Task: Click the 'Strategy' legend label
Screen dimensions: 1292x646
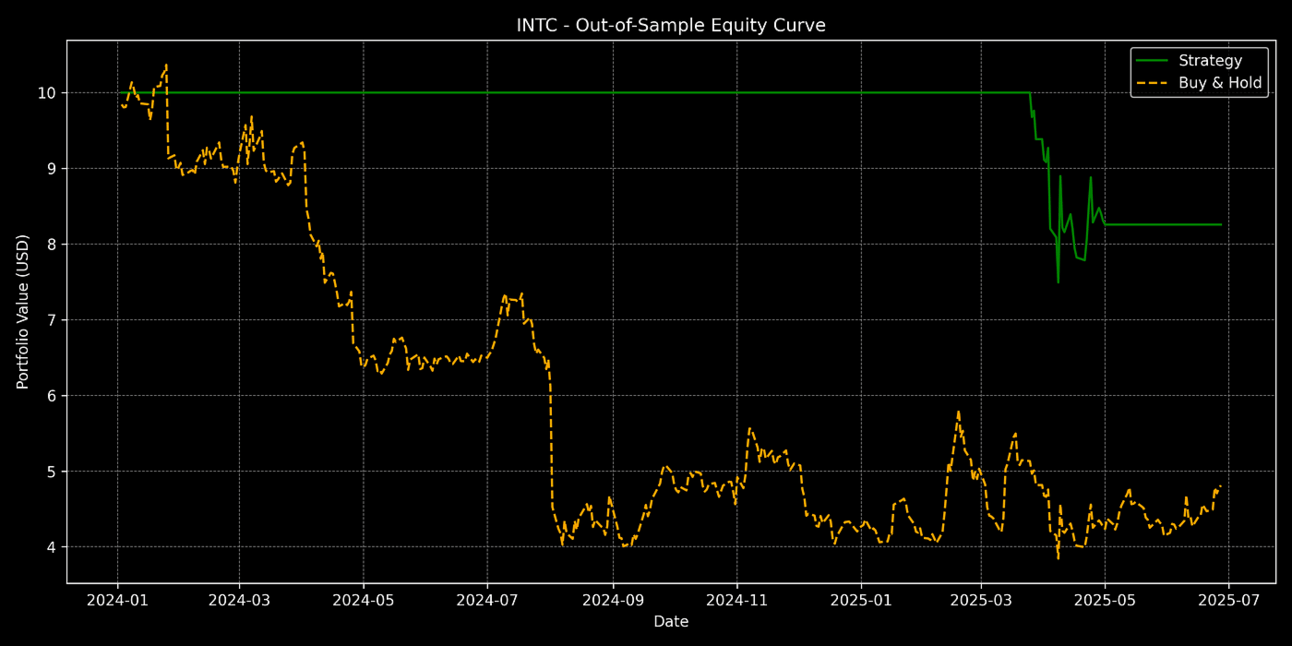Action: click(1210, 61)
